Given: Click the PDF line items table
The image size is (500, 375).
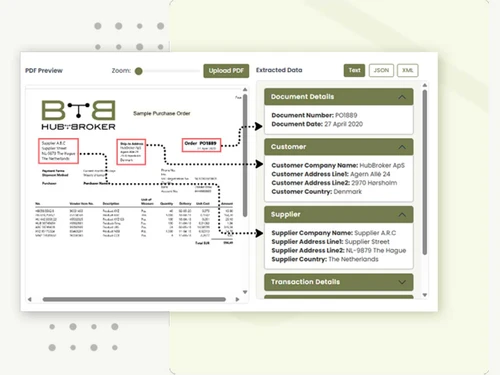Looking at the screenshot, I should pos(134,222).
